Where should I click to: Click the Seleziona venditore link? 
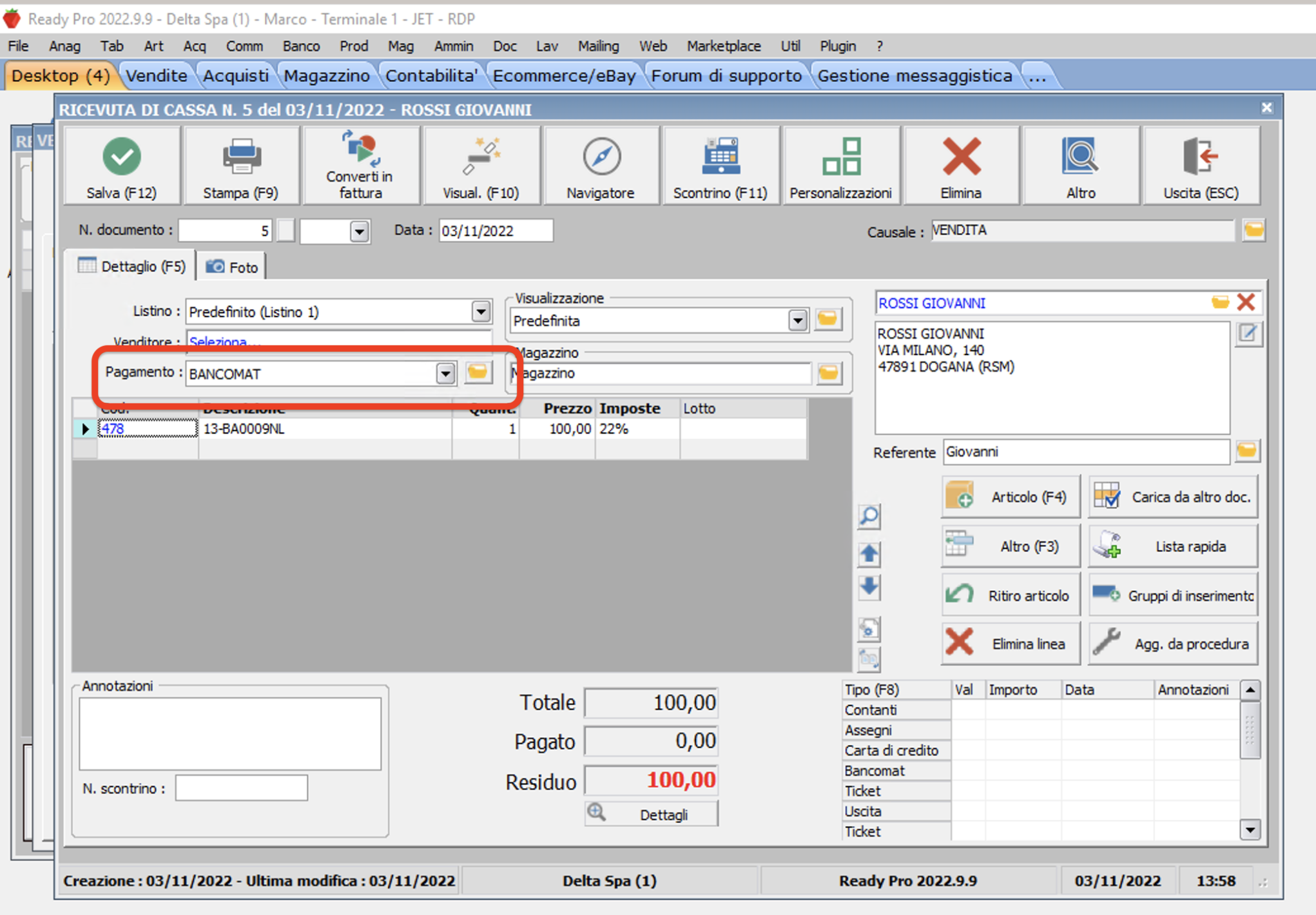click(x=218, y=342)
